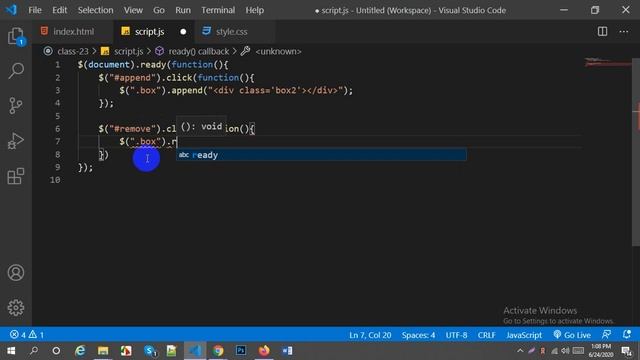Screen dimensions: 640x360
Task: Switch to VS Code taskbar icon
Action: coord(195,351)
